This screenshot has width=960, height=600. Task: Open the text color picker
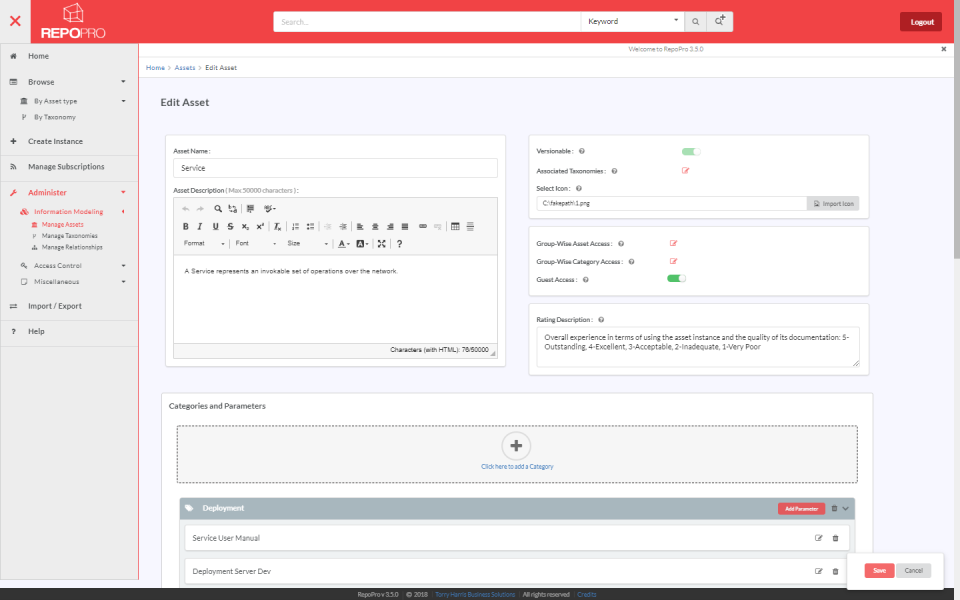[340, 242]
